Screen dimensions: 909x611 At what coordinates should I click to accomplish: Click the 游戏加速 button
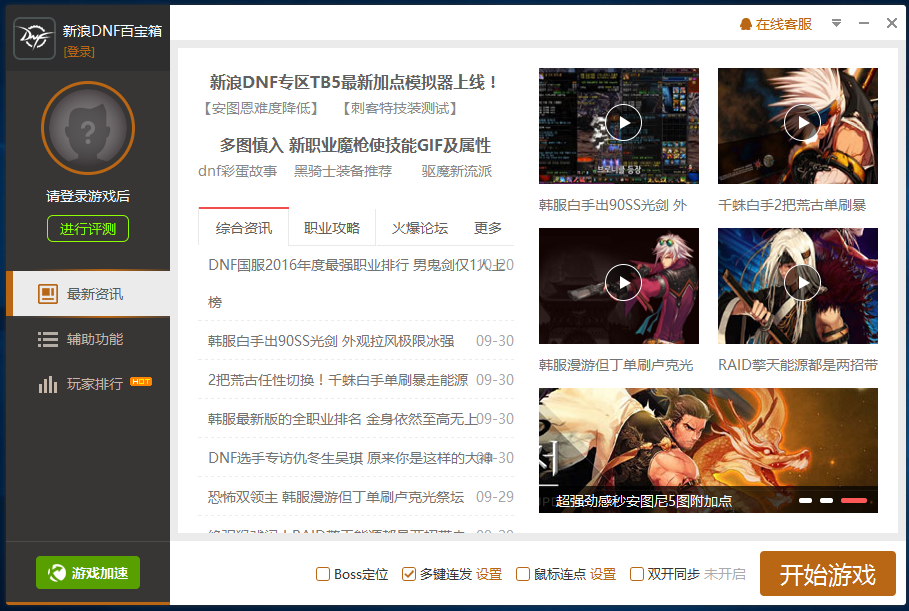(x=88, y=573)
